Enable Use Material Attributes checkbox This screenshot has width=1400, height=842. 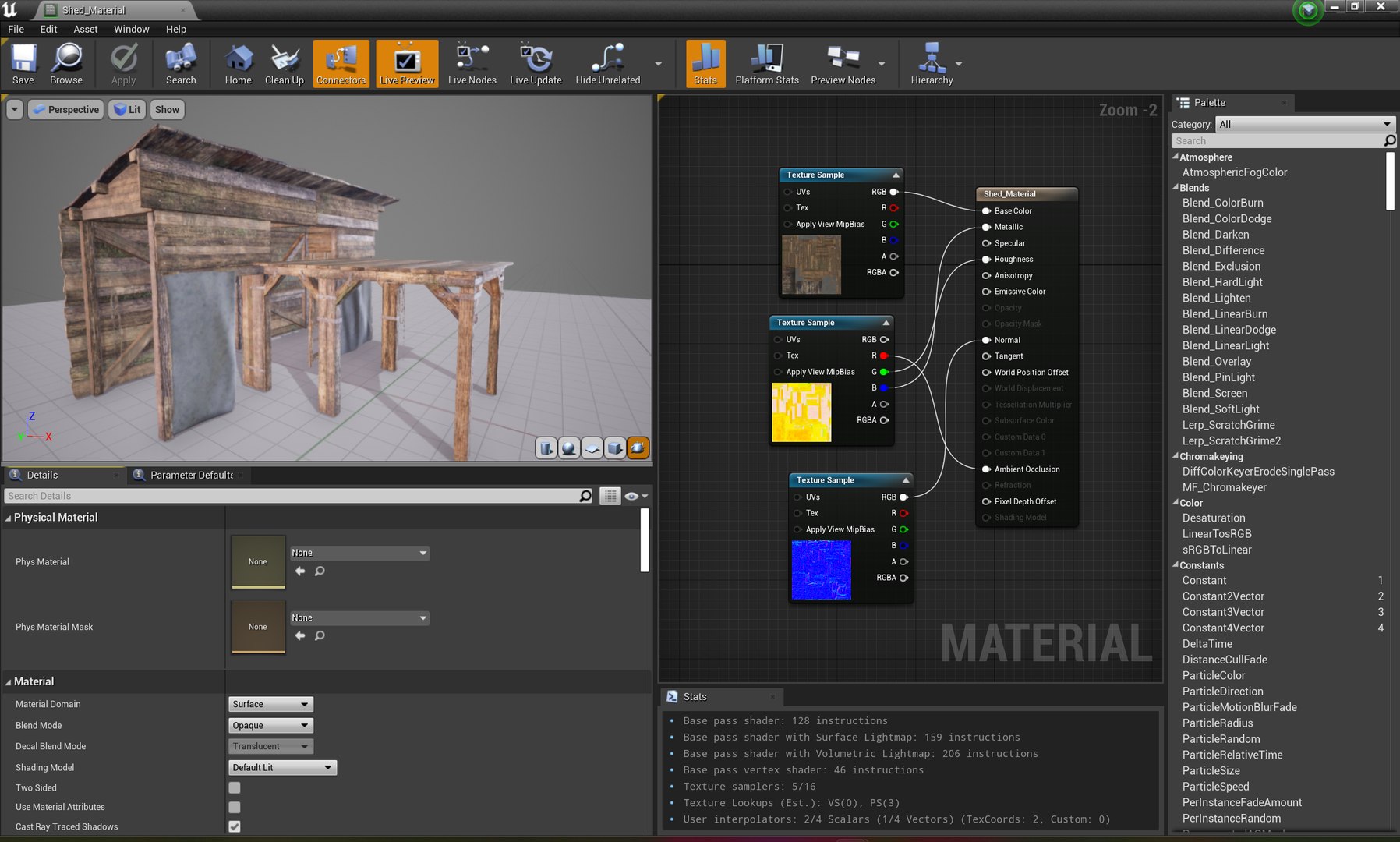coord(235,807)
